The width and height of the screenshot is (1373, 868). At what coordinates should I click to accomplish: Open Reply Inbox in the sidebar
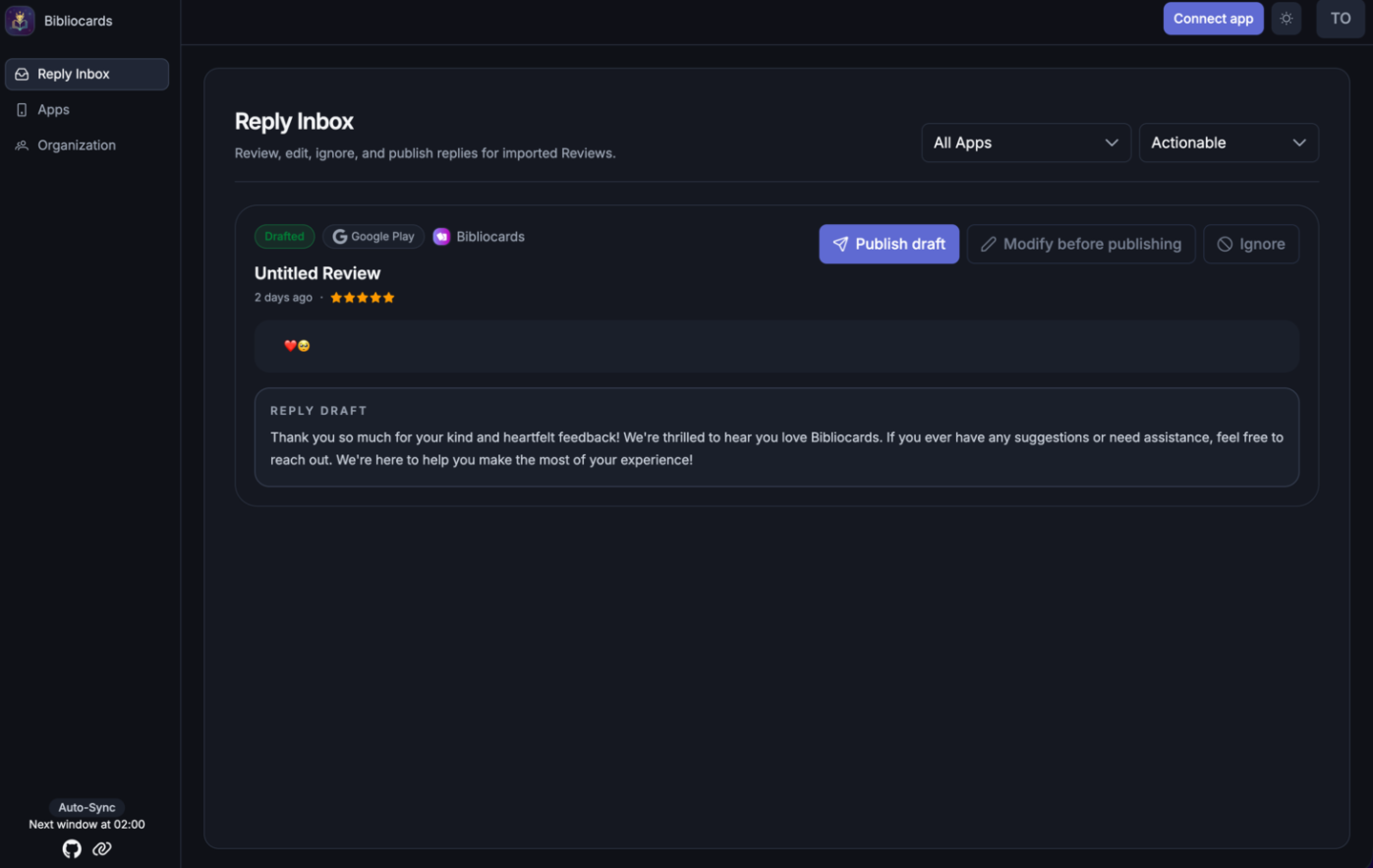pyautogui.click(x=87, y=74)
